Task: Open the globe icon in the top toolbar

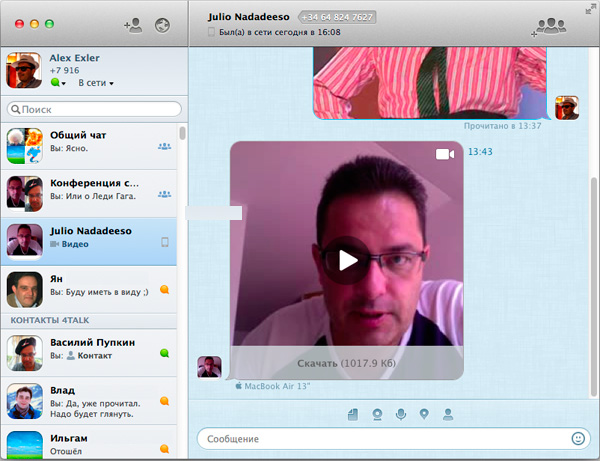Action: point(163,24)
